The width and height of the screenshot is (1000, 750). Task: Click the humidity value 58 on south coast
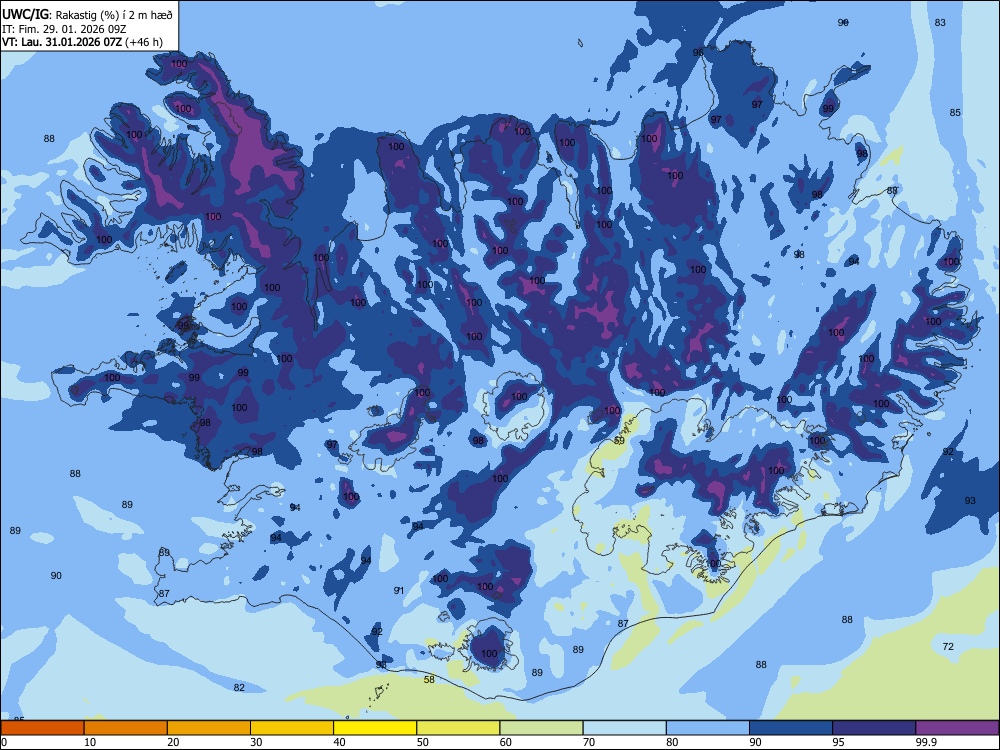429,679
